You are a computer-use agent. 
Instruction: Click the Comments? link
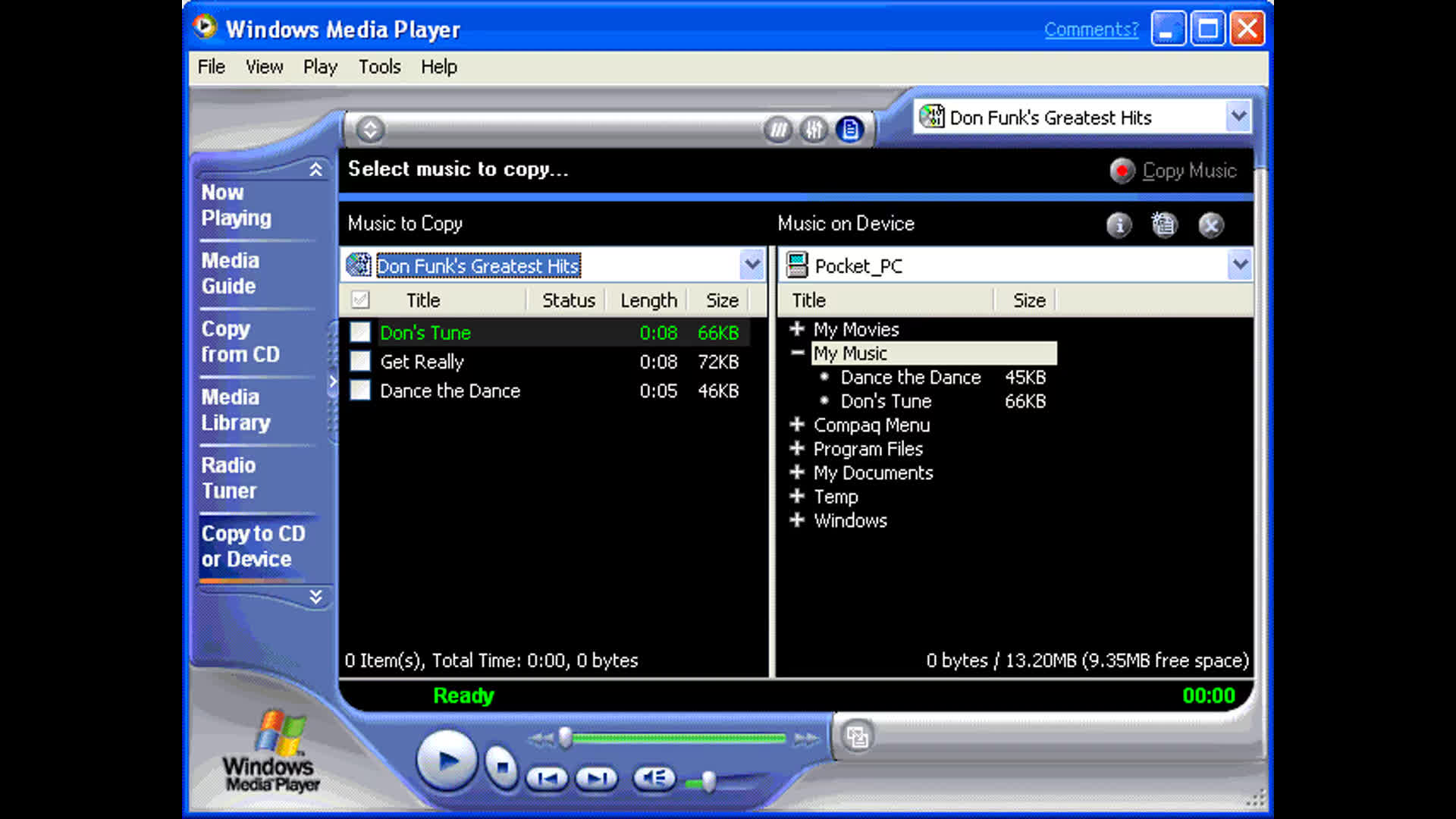point(1091,29)
